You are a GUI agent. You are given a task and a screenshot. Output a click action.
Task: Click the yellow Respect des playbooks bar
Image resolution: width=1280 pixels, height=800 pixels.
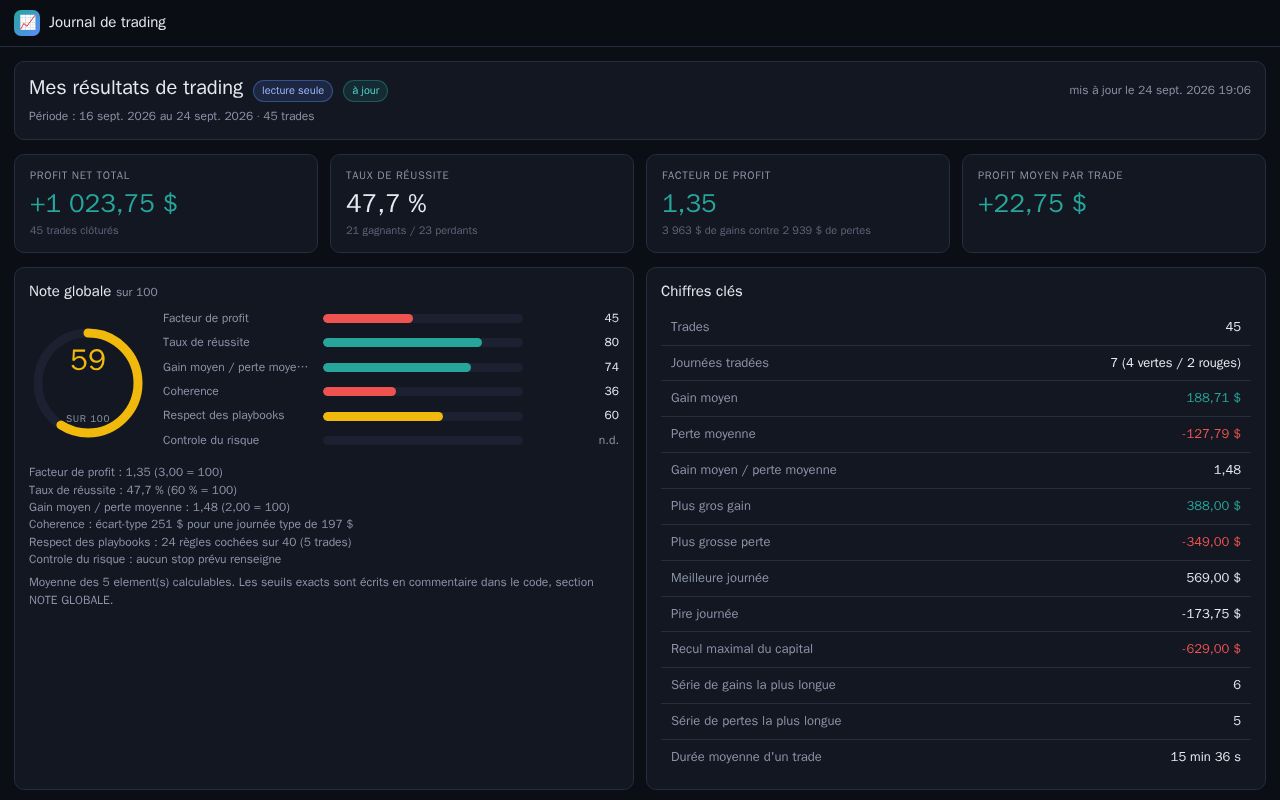(x=383, y=416)
